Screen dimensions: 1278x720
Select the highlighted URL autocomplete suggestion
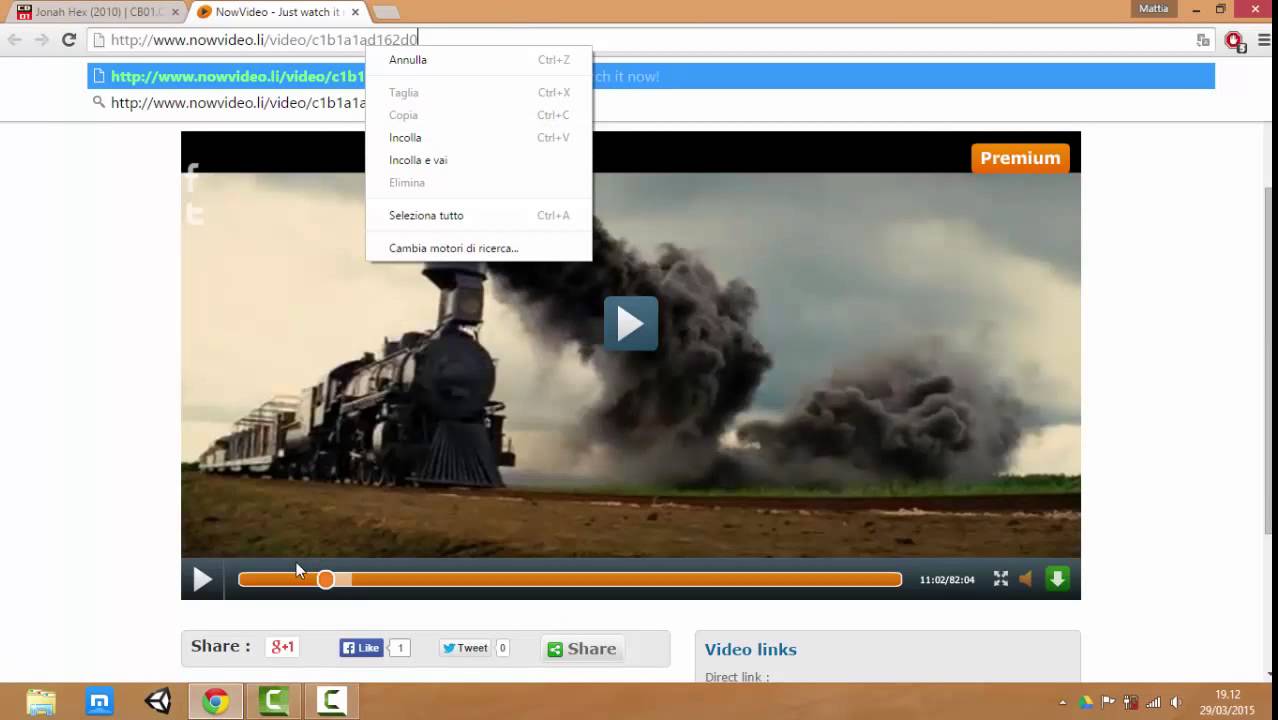651,76
